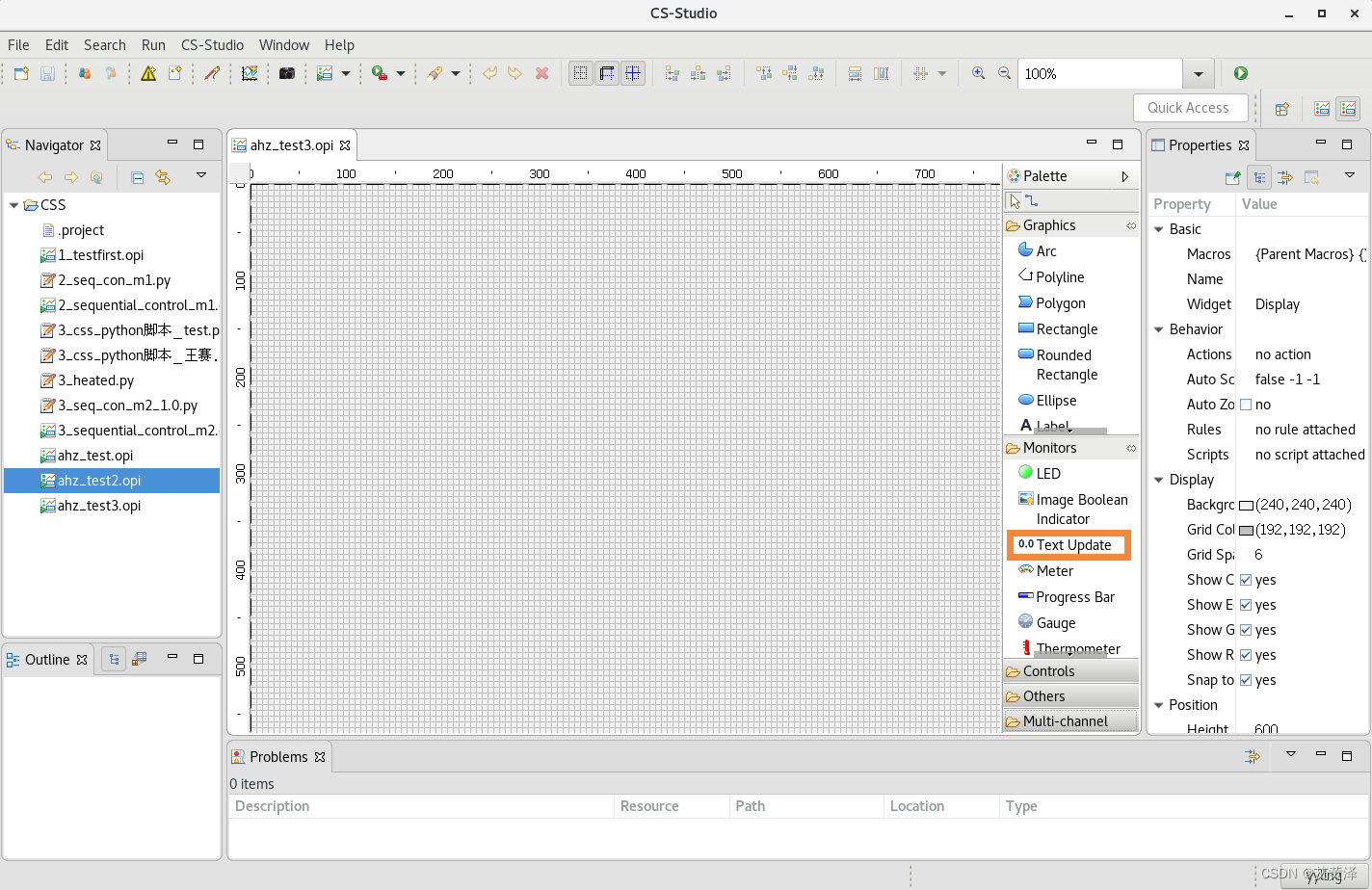1372x890 pixels.
Task: Select the LED palette widget
Action: [x=1040, y=474]
